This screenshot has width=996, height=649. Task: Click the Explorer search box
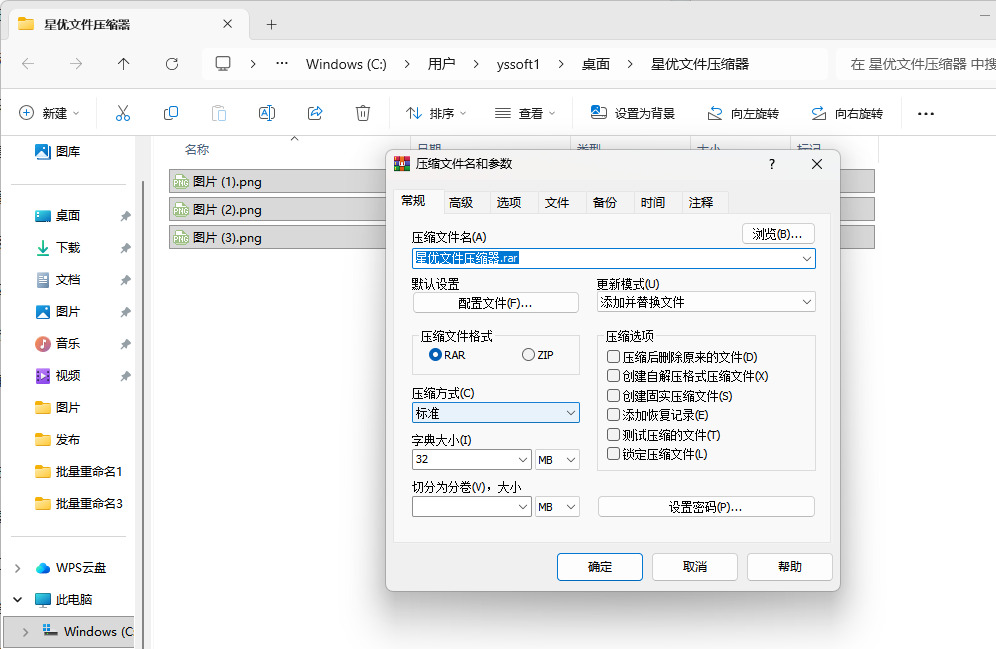coord(916,64)
